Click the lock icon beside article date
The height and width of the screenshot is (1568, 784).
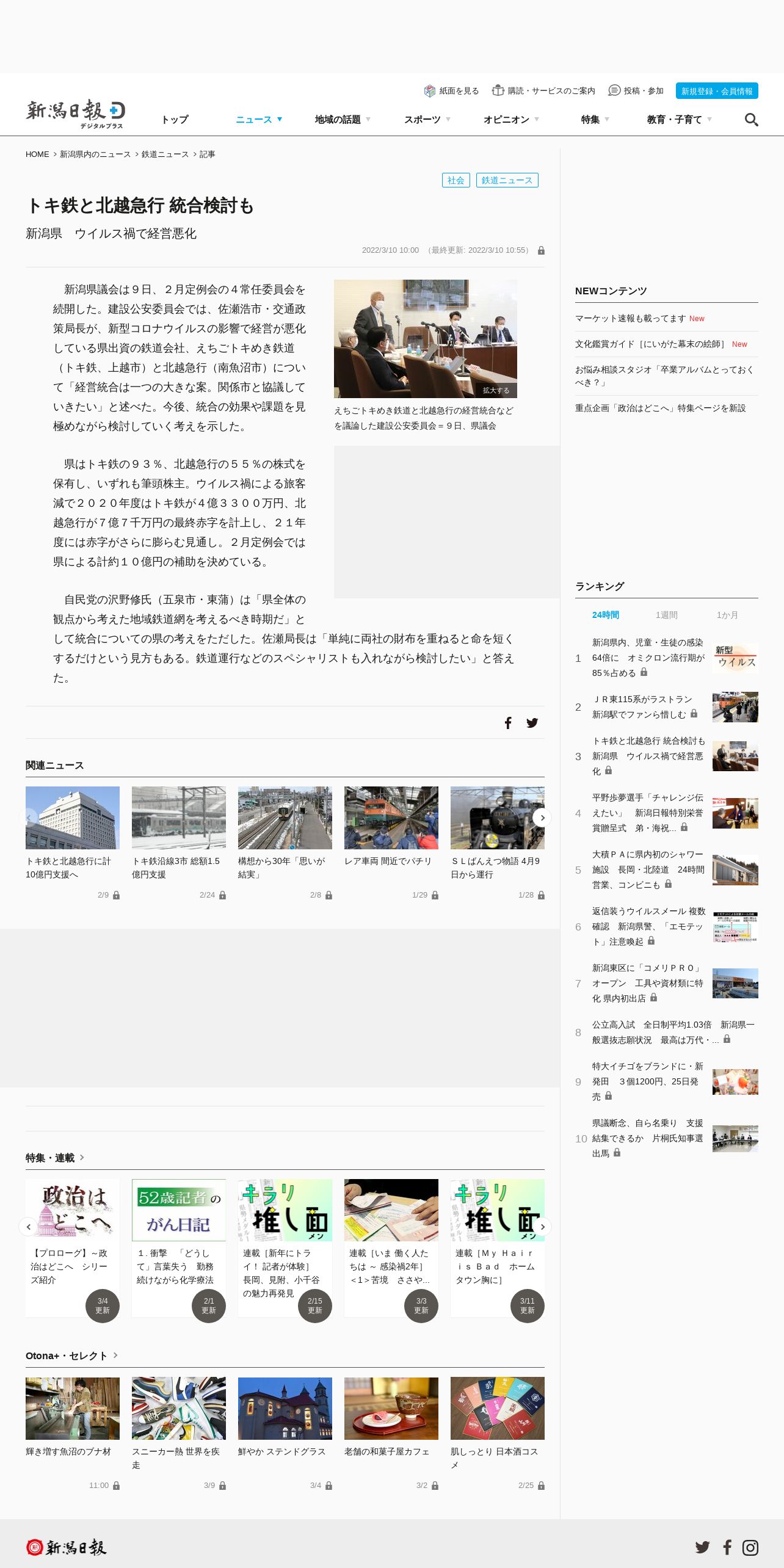coord(541,250)
